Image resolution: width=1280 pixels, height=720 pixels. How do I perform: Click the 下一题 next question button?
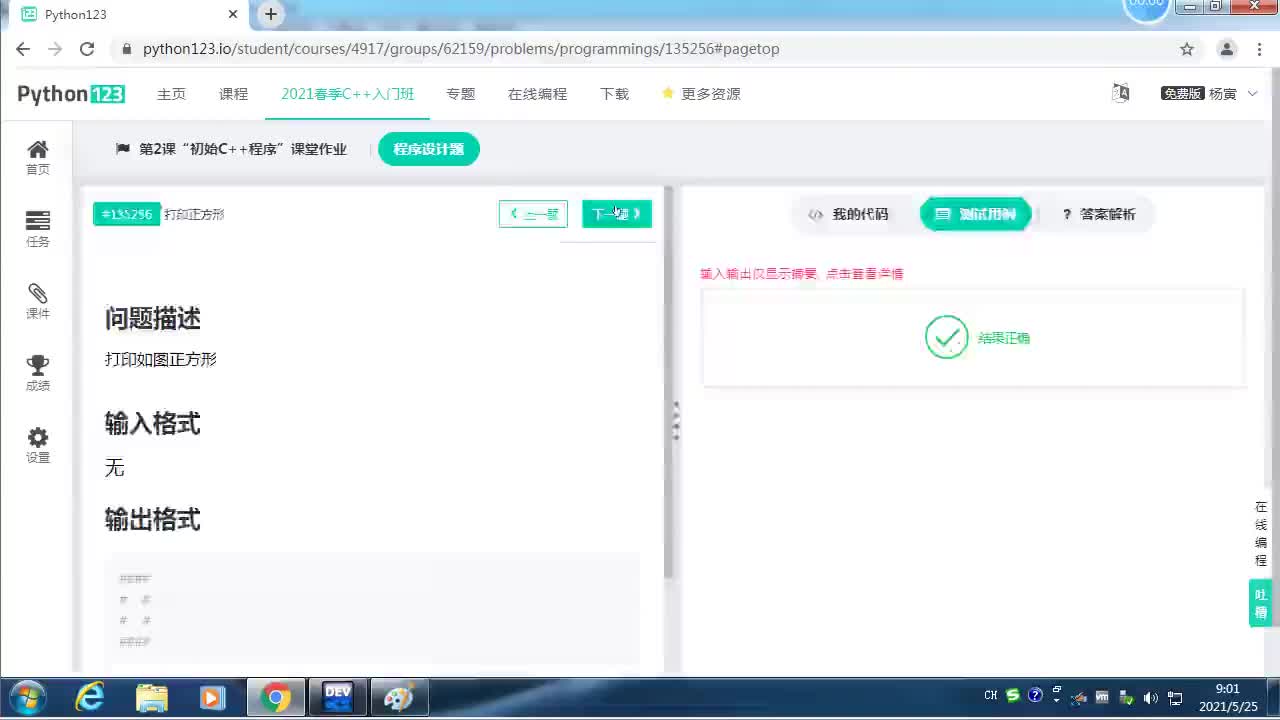(x=616, y=214)
